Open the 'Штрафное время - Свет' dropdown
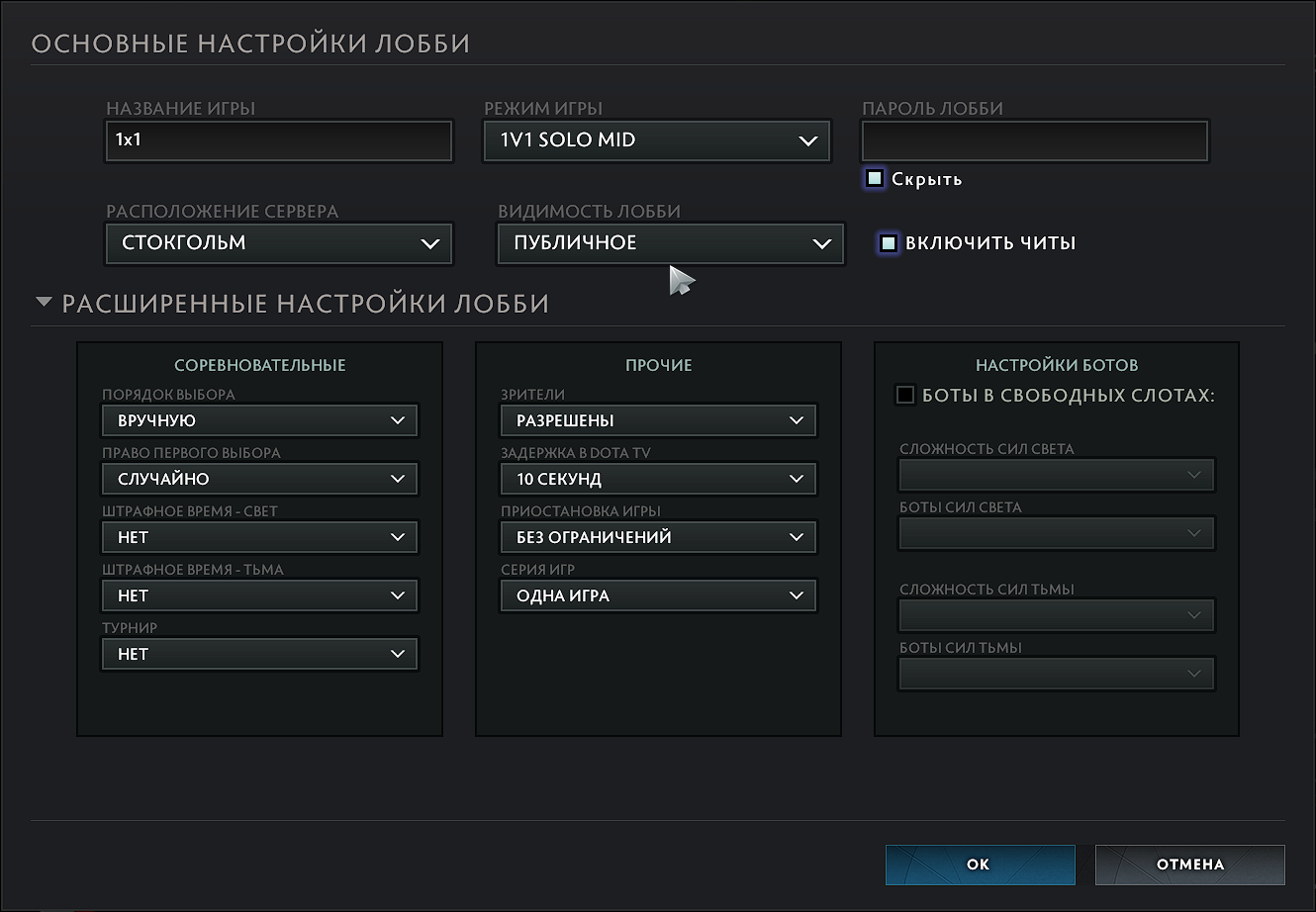Image resolution: width=1316 pixels, height=912 pixels. (259, 537)
